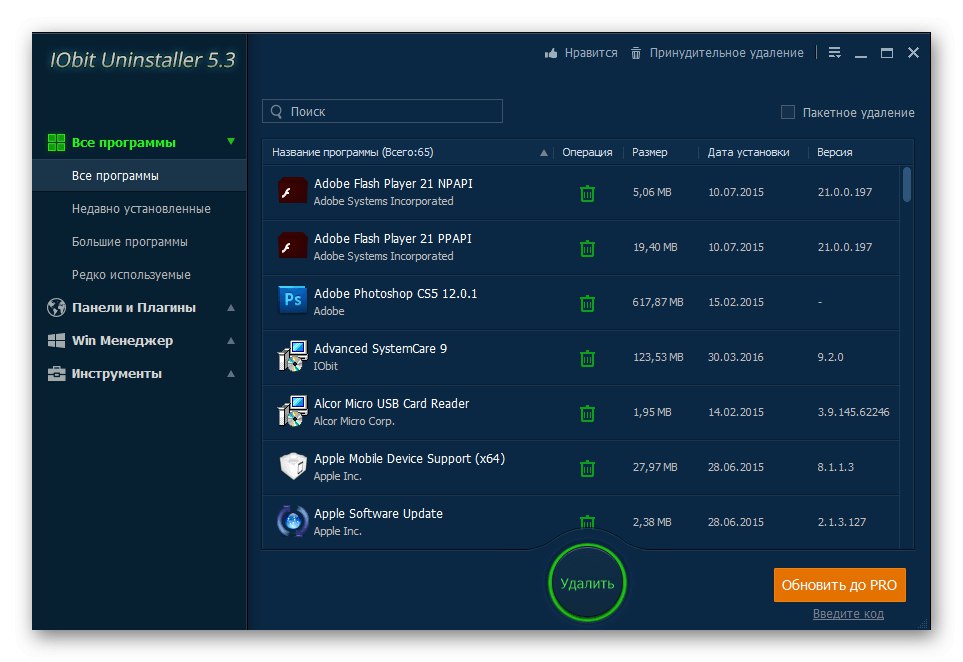Open the Панели и Плагины section

133,308
